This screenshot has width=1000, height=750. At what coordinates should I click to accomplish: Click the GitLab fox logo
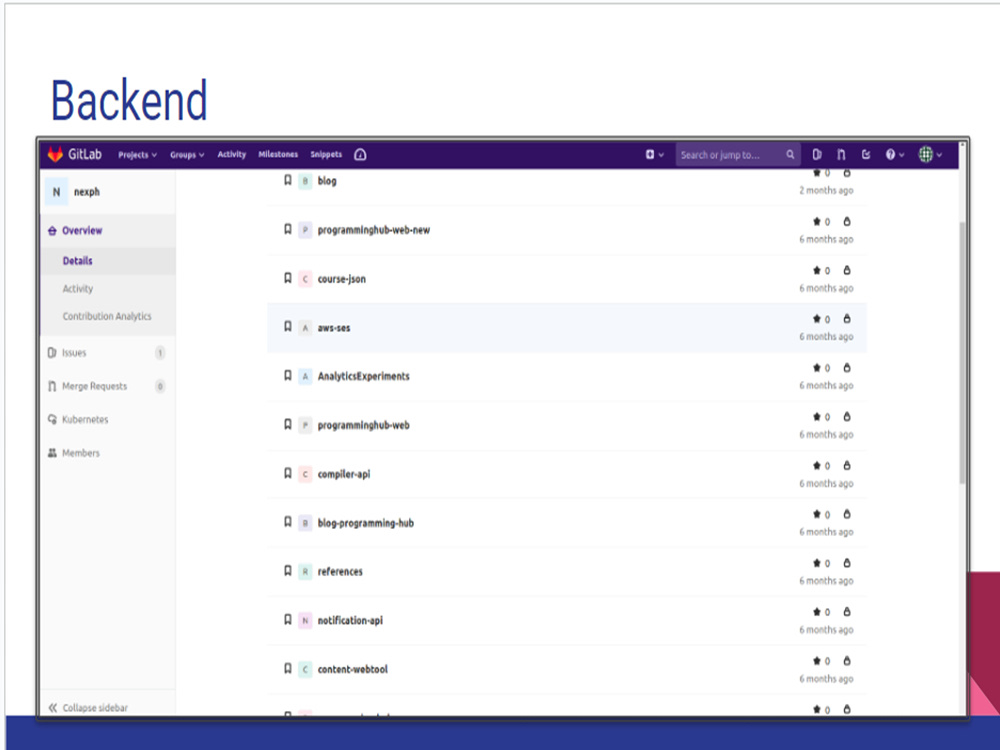click(x=55, y=154)
